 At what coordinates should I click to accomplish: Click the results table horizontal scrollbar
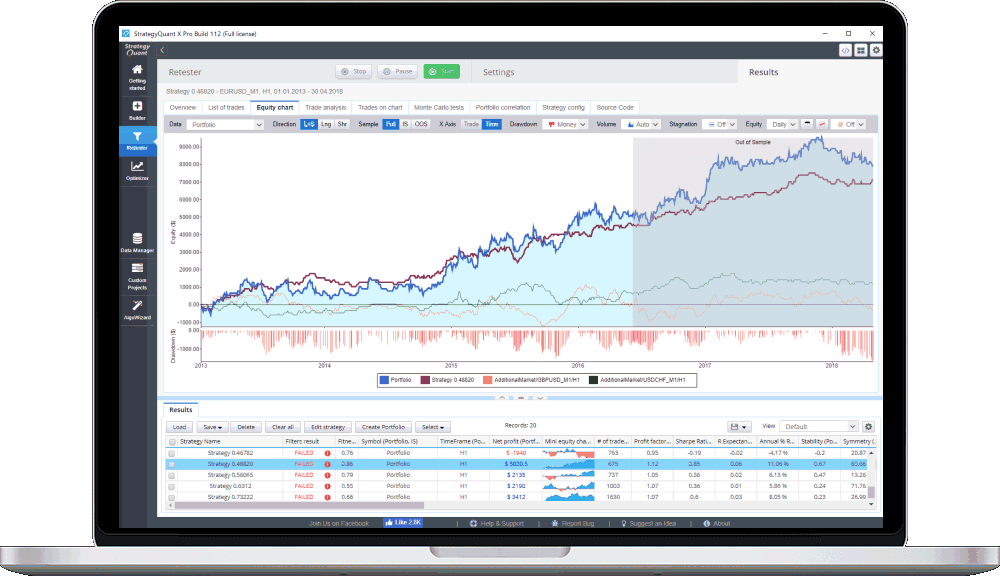click(300, 505)
